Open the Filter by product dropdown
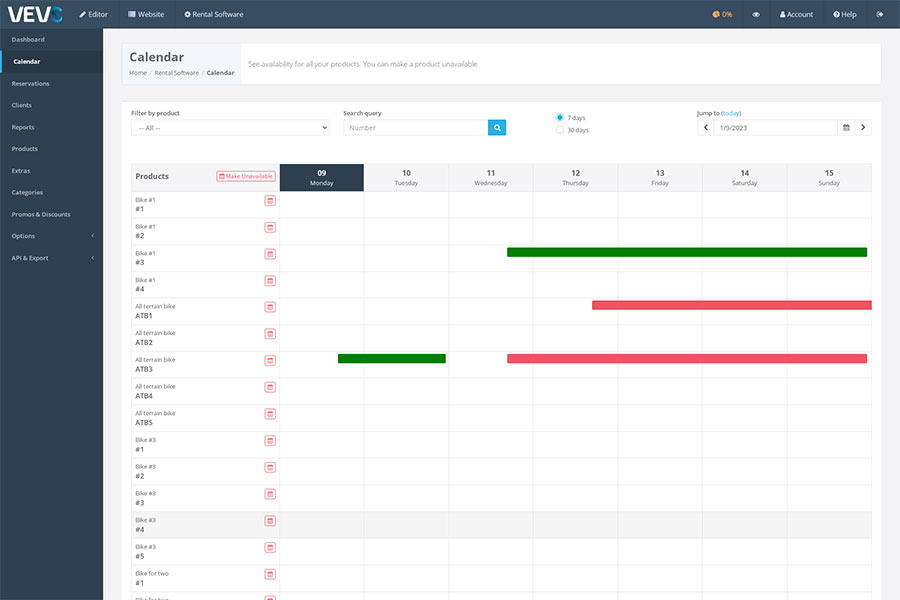 230,127
